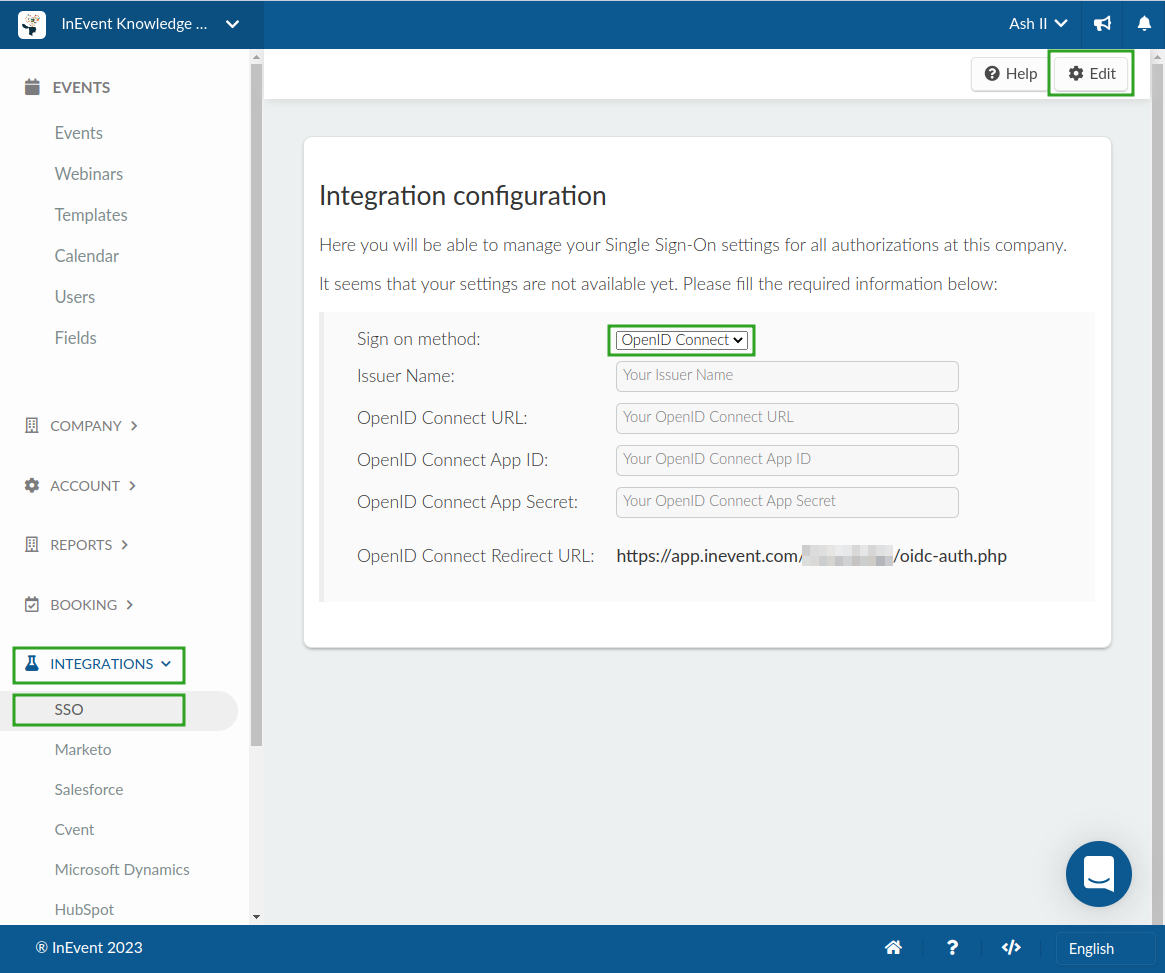The width and height of the screenshot is (1165, 973).
Task: Click the sidebar scroll up arrow
Action: tap(256, 57)
